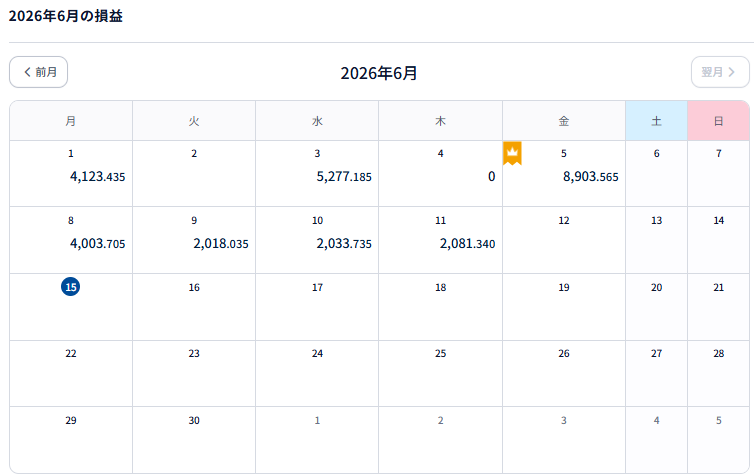This screenshot has width=754, height=475.
Task: Click the 2026年6月 month title
Action: 379,73
